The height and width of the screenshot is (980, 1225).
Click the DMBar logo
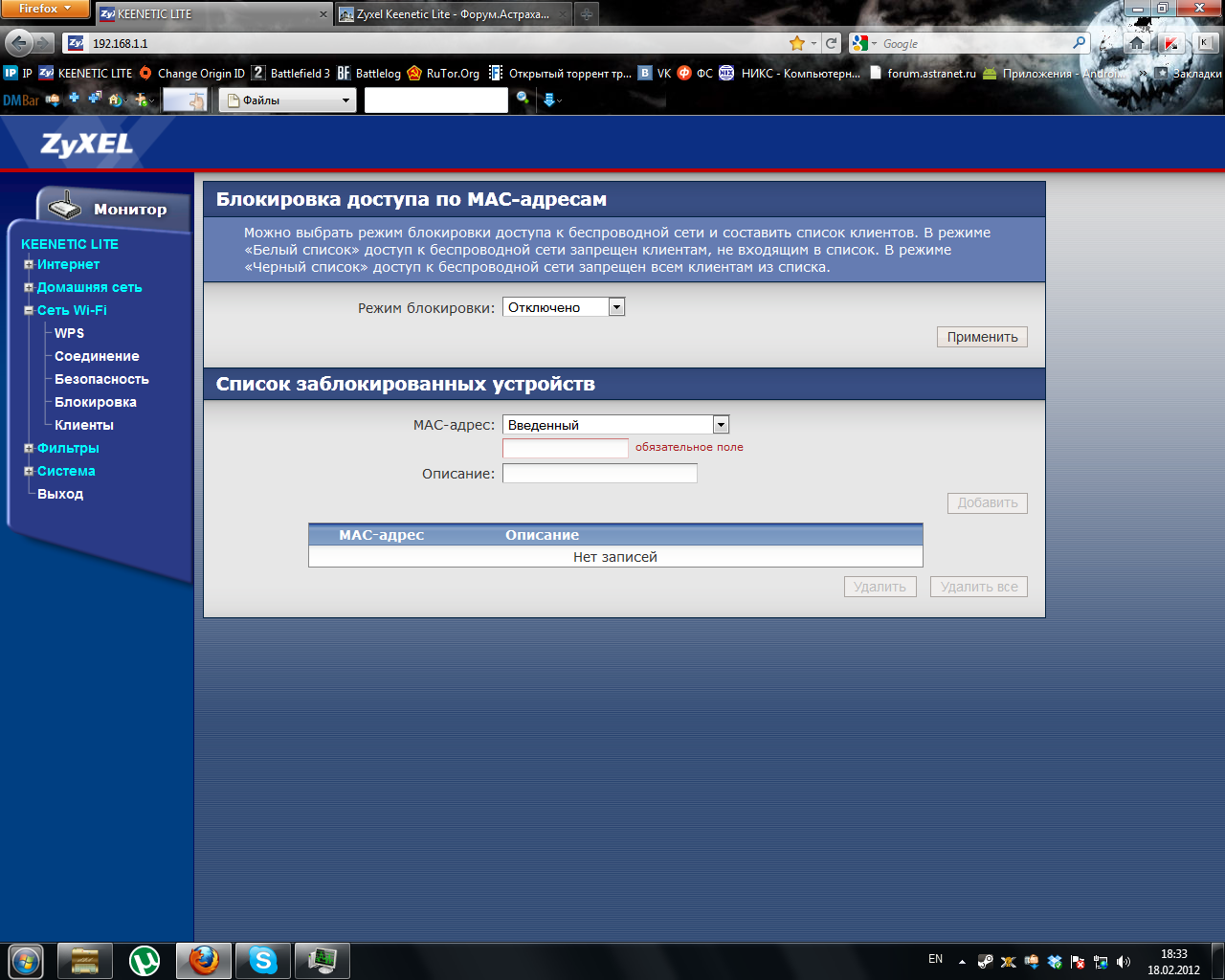(21, 100)
